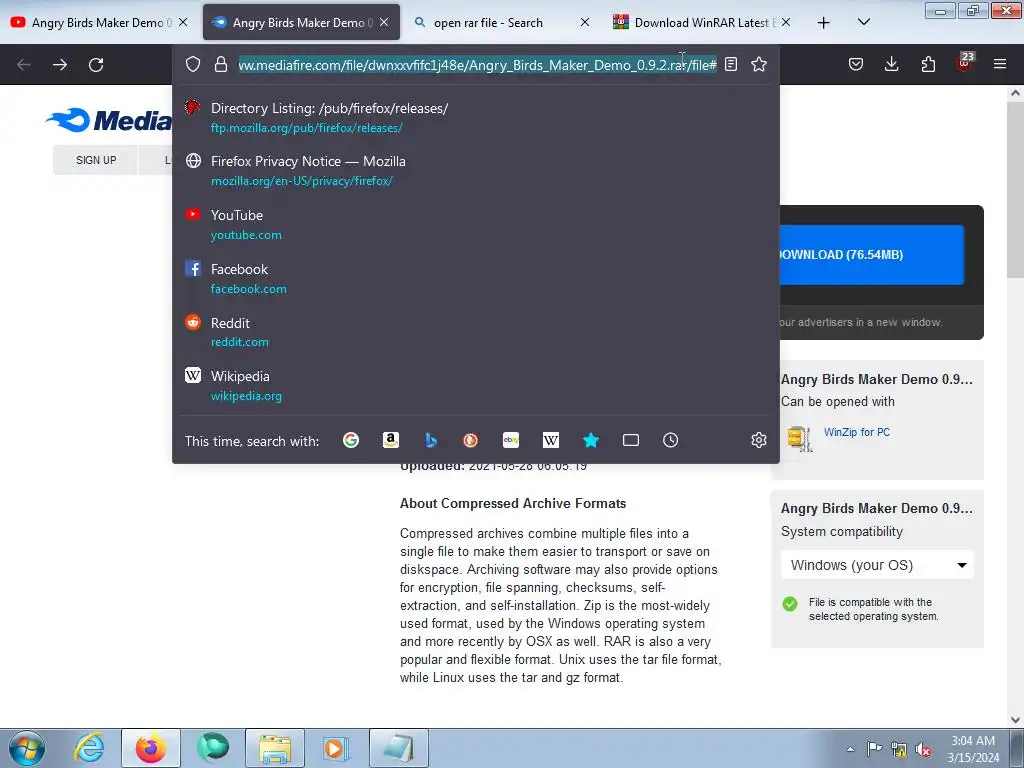Search with Amazon this time
Viewport: 1024px width, 768px height.
(391, 440)
